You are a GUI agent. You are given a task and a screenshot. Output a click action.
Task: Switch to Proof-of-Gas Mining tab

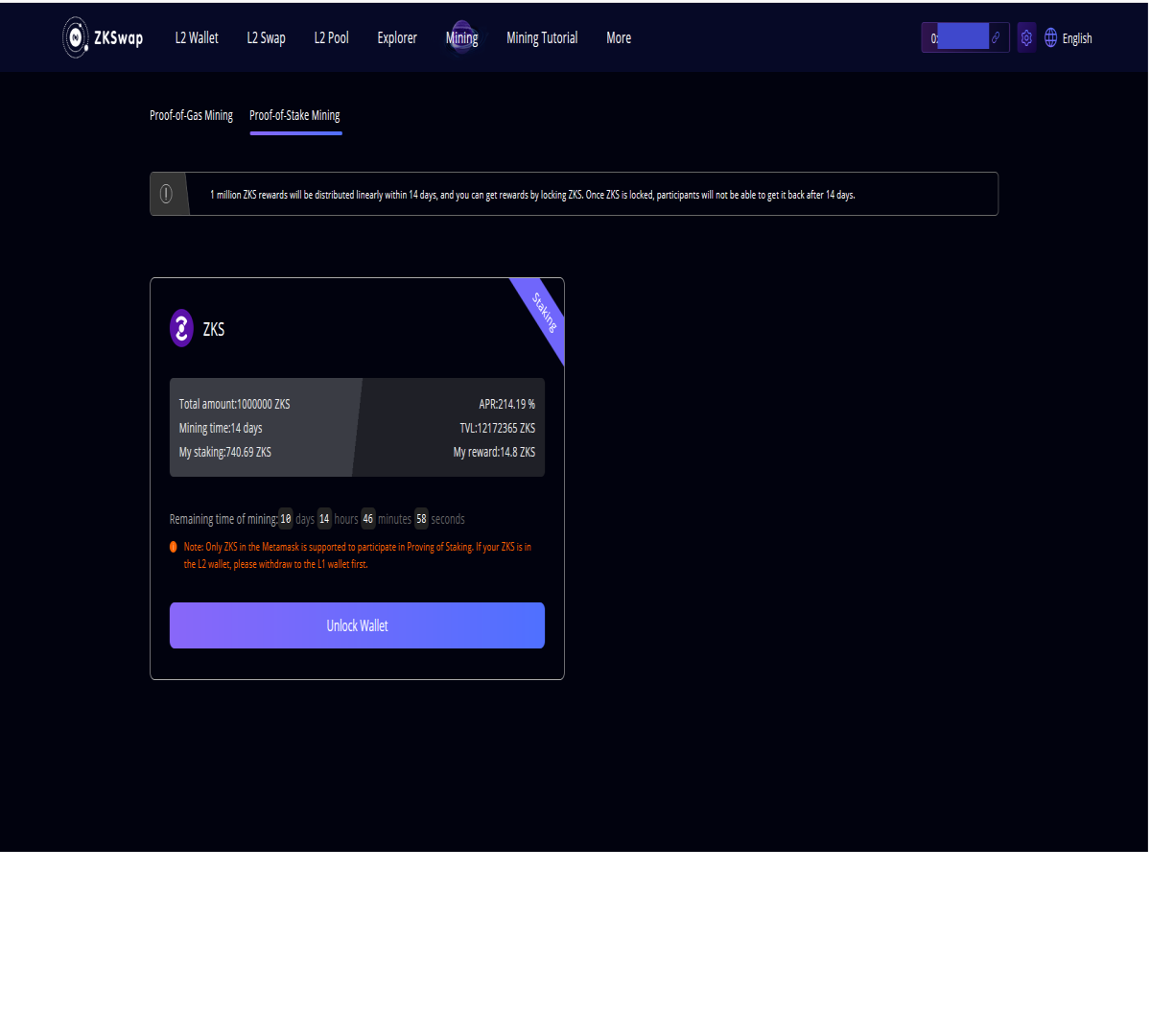pos(191,115)
